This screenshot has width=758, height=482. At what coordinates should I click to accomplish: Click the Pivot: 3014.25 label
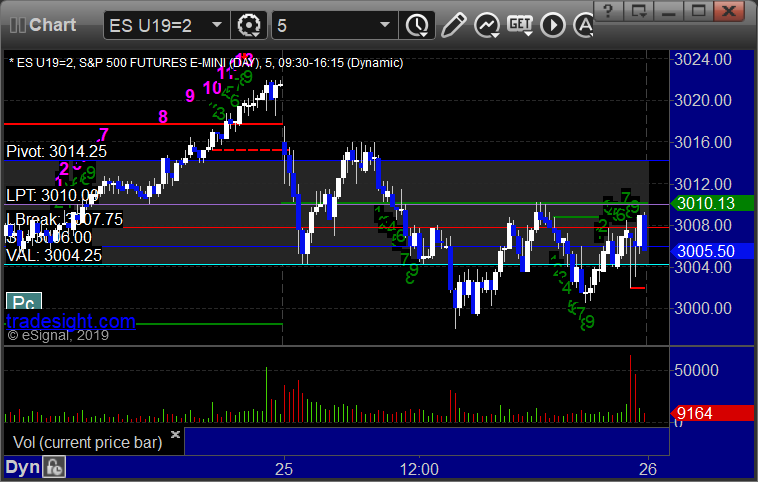(x=56, y=151)
